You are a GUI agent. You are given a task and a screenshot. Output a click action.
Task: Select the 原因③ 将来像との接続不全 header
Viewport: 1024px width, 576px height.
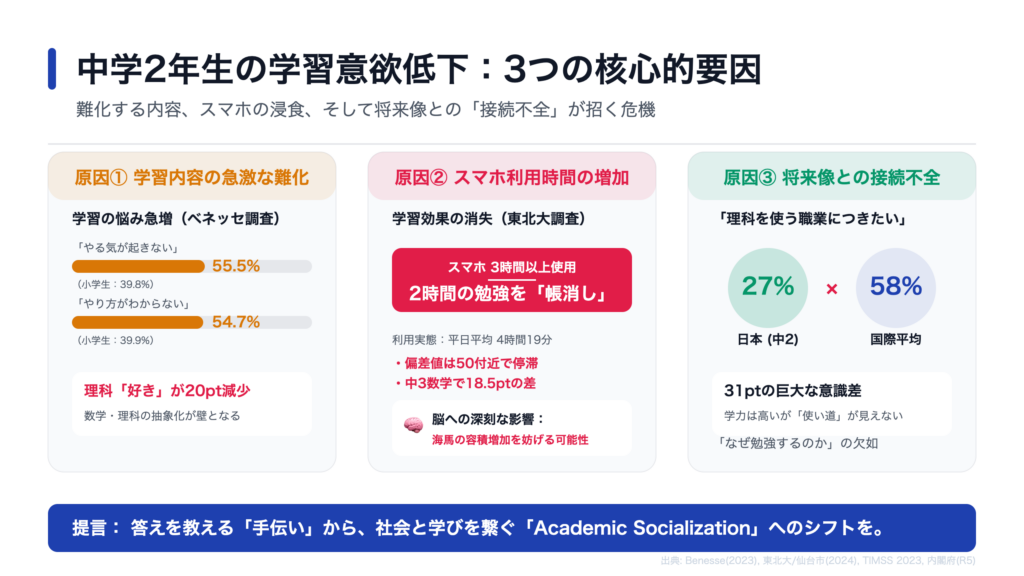[832, 177]
